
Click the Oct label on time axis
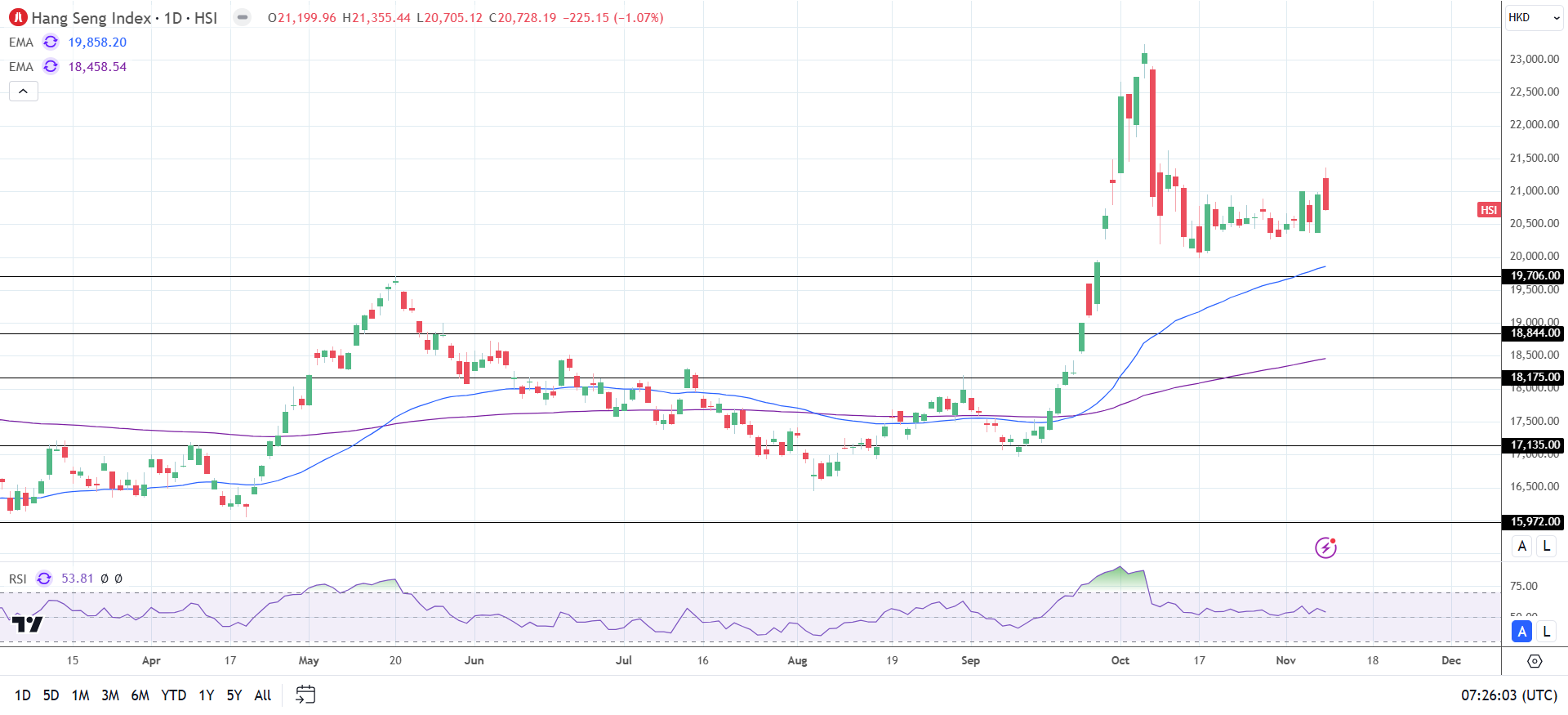[1120, 660]
